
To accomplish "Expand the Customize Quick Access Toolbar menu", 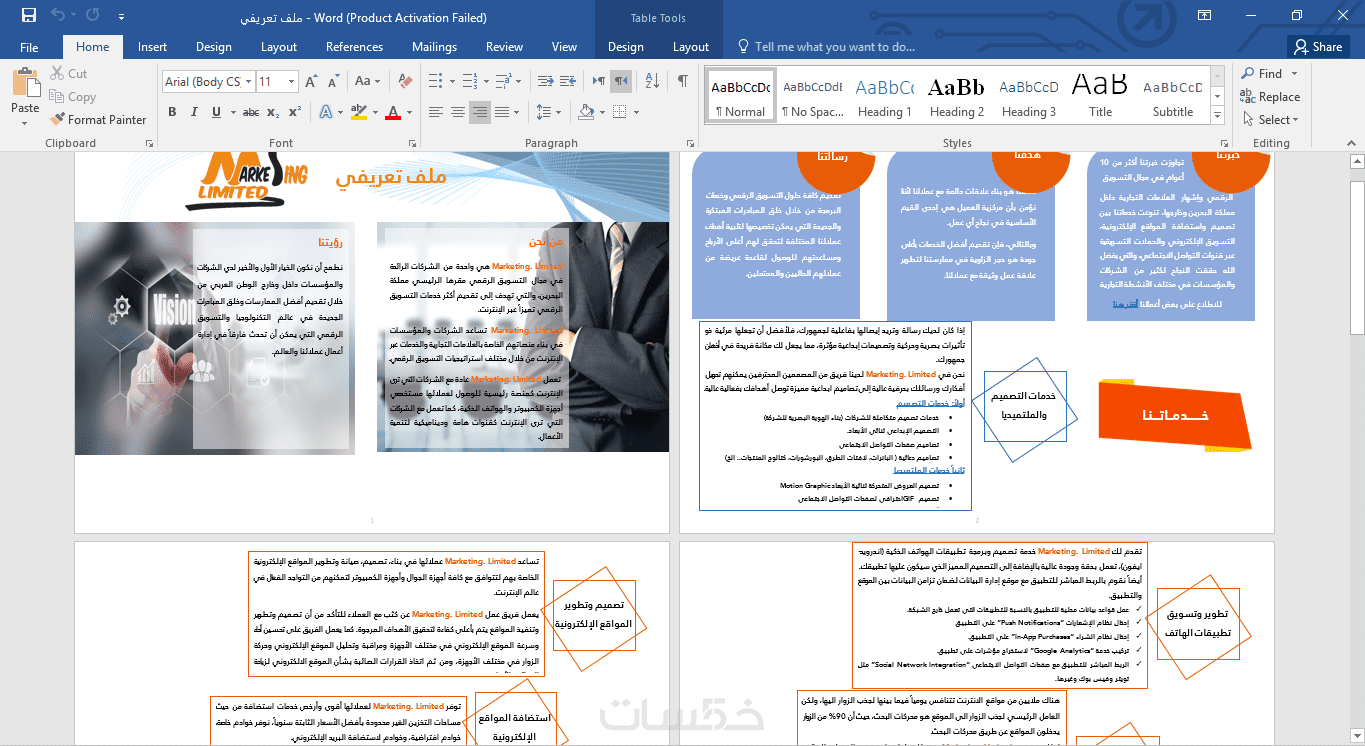I will tap(120, 16).
